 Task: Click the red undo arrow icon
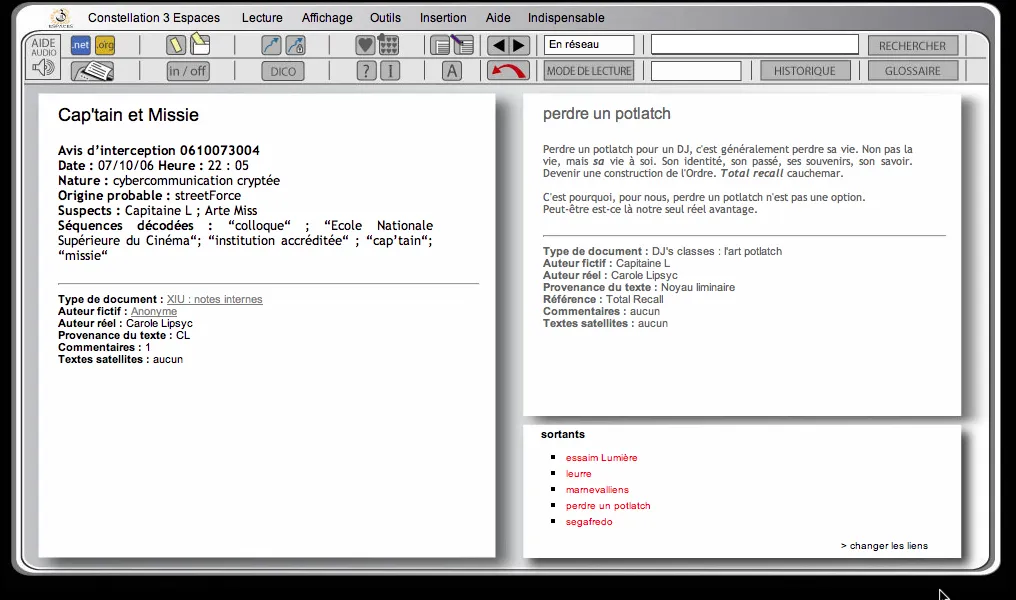[508, 71]
